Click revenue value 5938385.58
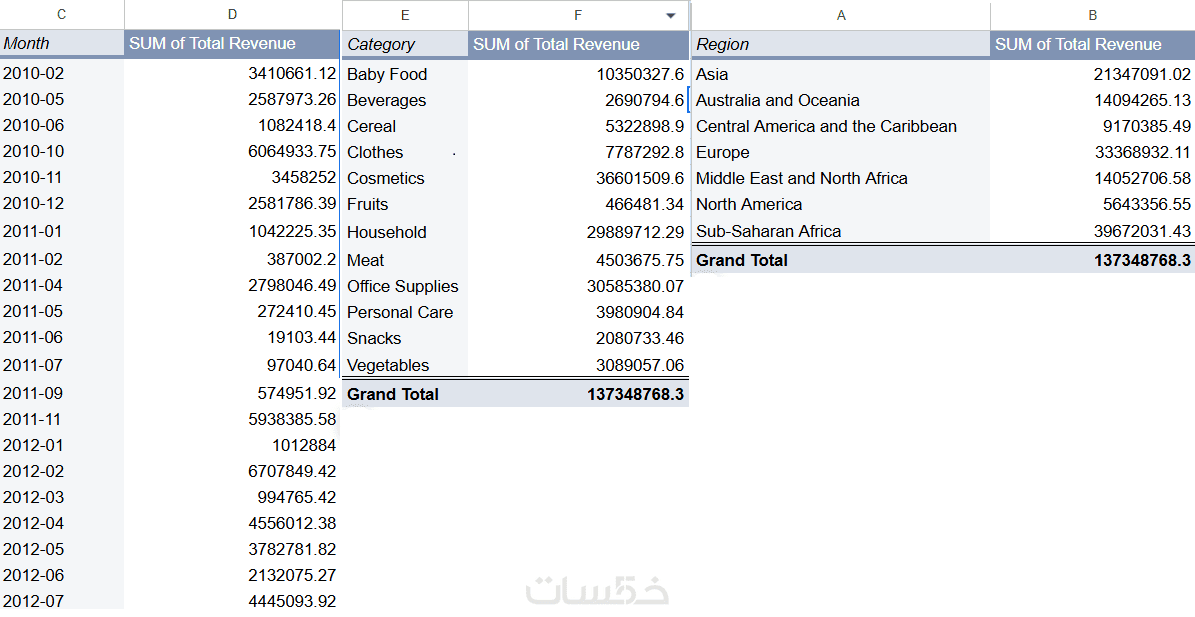 click(292, 420)
